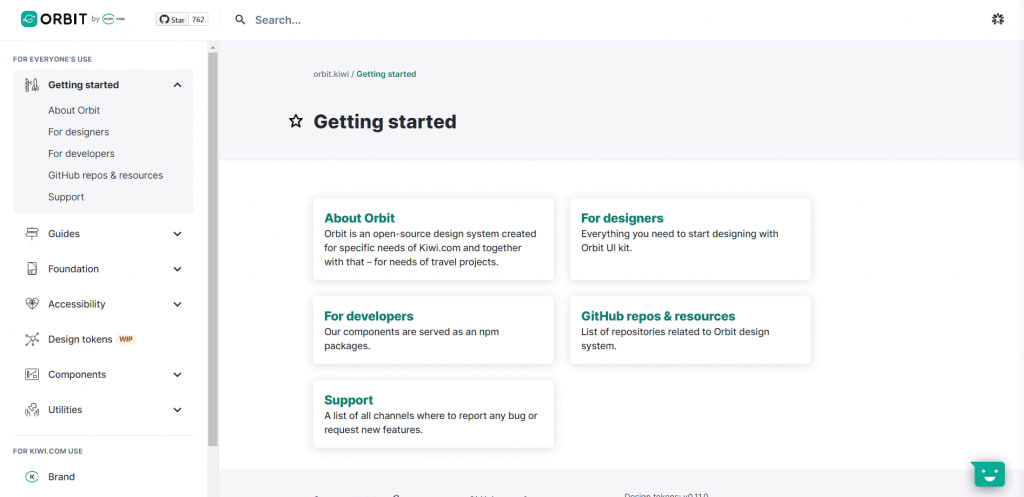This screenshot has width=1024, height=497.
Task: Open the Foundation menu label
Action: 73,269
